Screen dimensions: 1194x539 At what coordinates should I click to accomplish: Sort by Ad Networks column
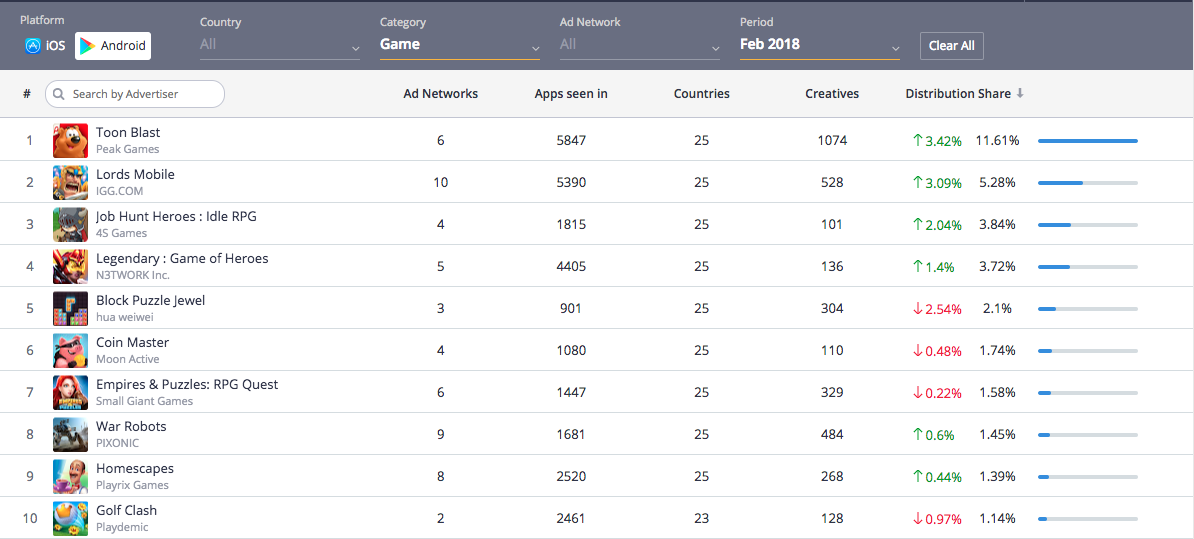440,94
